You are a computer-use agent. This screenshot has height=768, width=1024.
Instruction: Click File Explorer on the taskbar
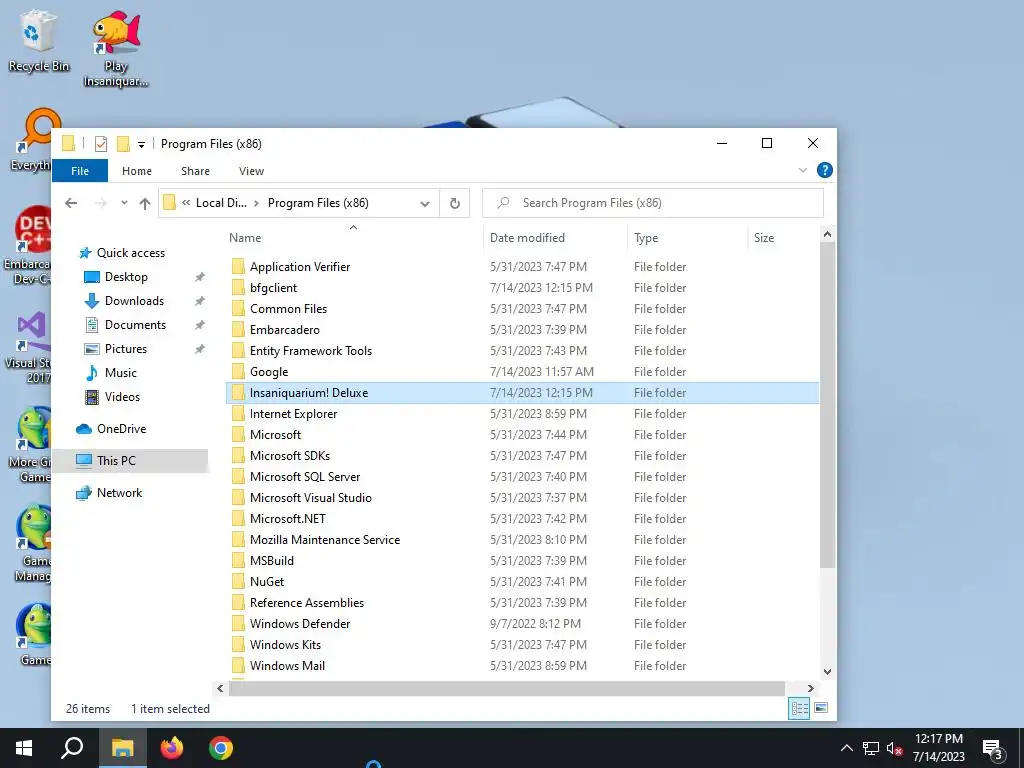tap(122, 748)
